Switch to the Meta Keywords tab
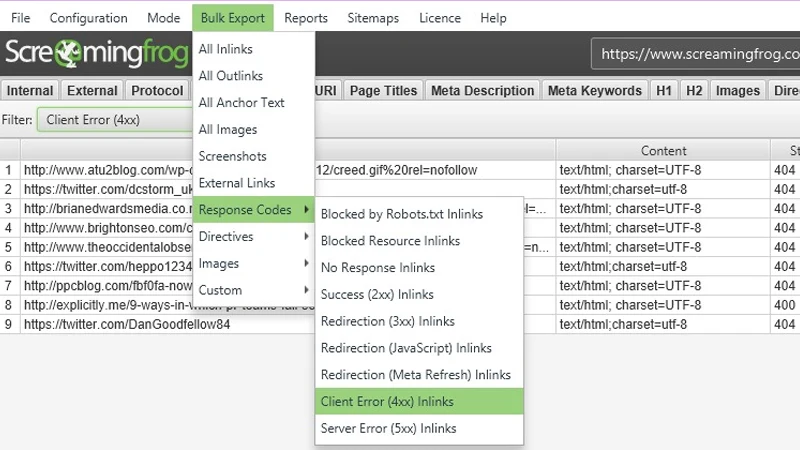Image resolution: width=800 pixels, height=450 pixels. (x=594, y=91)
